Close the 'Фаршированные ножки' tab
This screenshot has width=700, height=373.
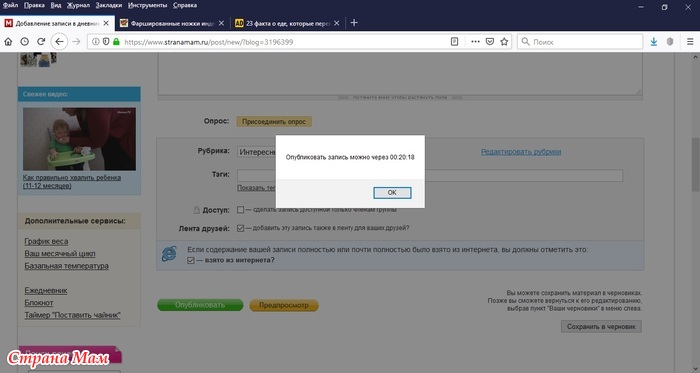(221, 23)
